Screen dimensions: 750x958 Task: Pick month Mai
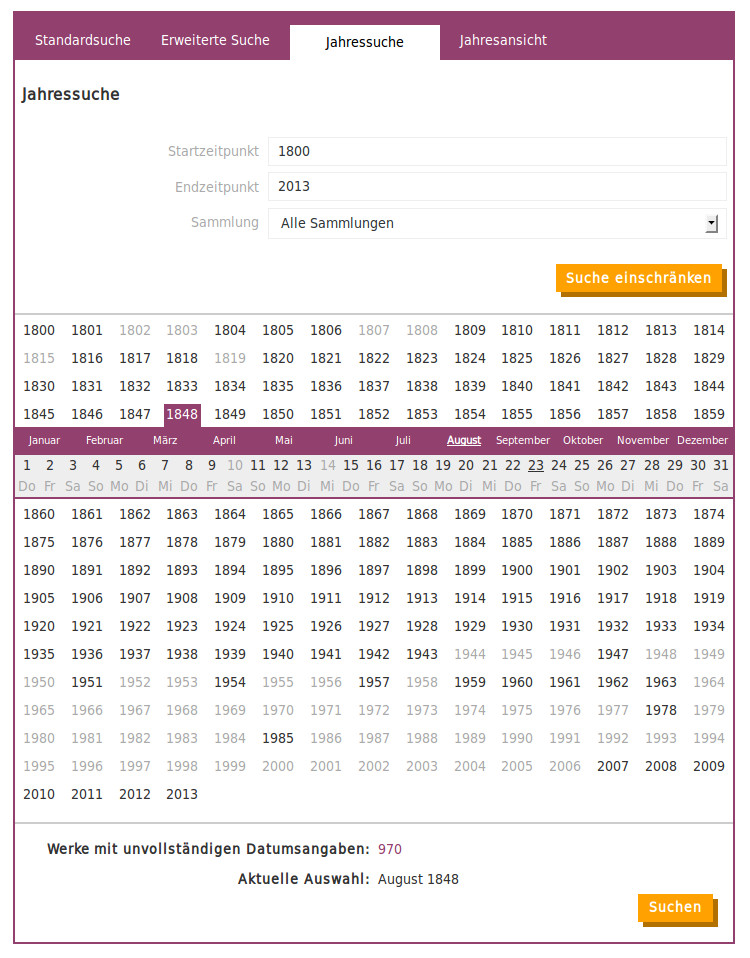coord(284,441)
